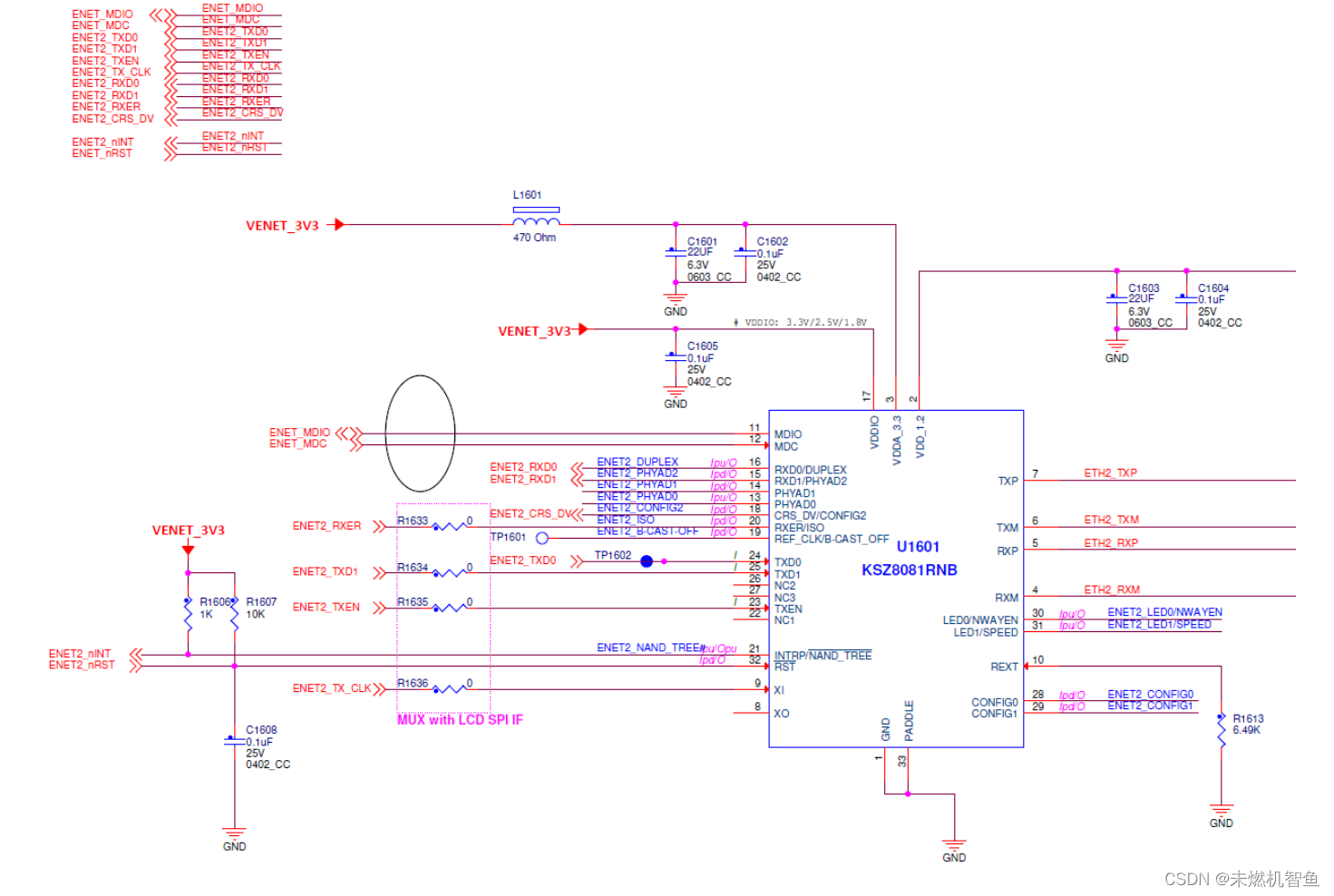Image resolution: width=1334 pixels, height=896 pixels.
Task: Click the ENET2_TX_CLK label beside R1636
Action: tap(332, 689)
